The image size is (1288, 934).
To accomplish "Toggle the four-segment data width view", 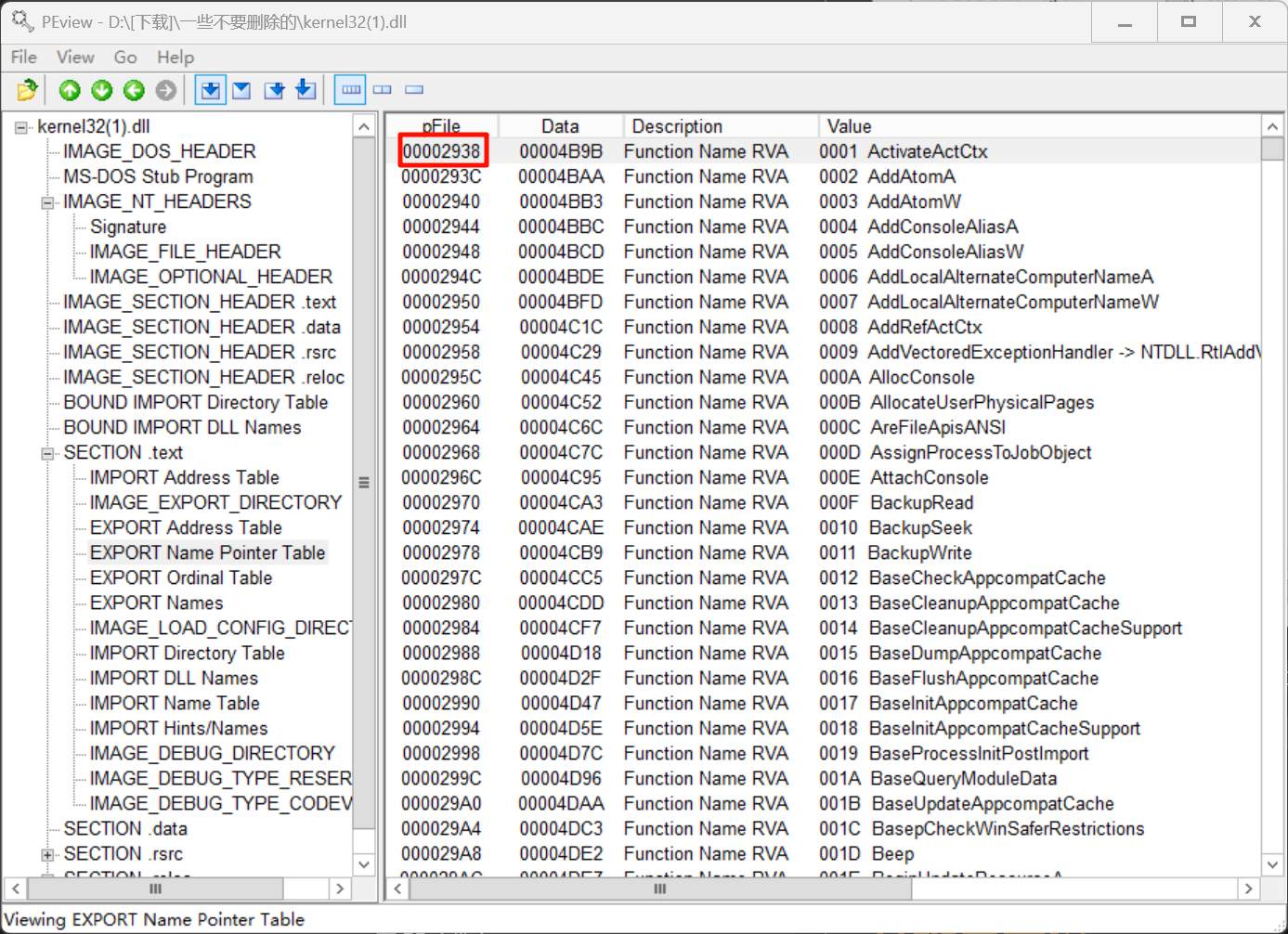I will (351, 90).
